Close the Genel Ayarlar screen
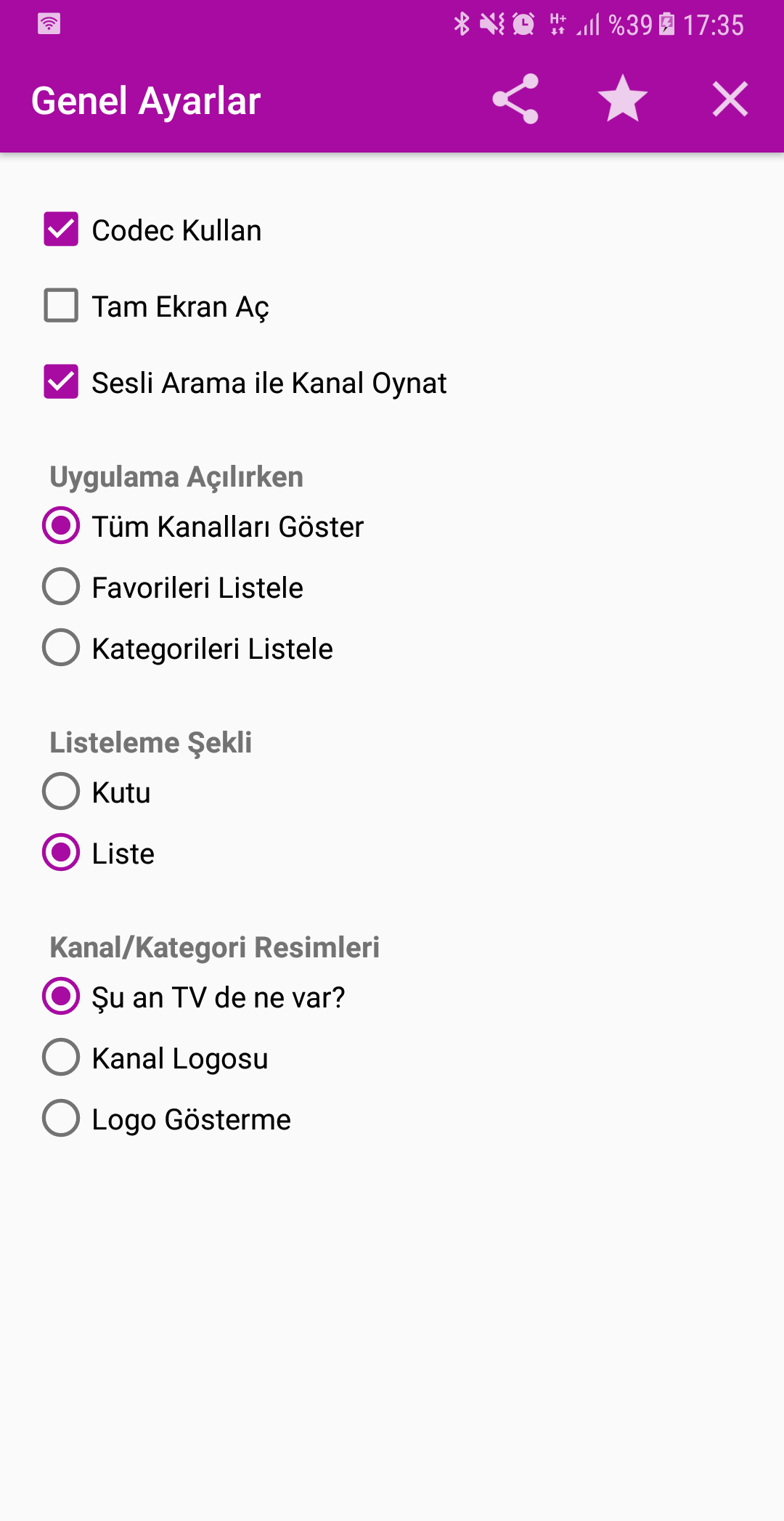784x1521 pixels. pos(730,99)
